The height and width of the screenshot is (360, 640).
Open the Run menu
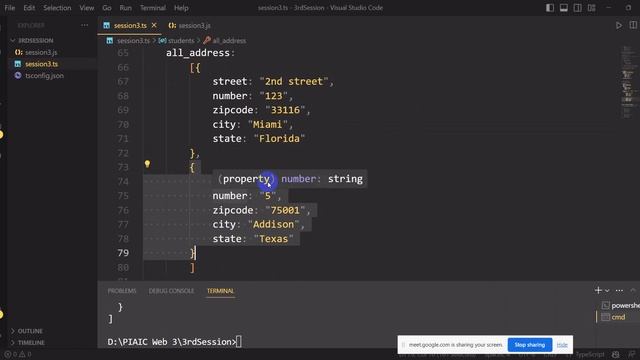click(x=125, y=8)
